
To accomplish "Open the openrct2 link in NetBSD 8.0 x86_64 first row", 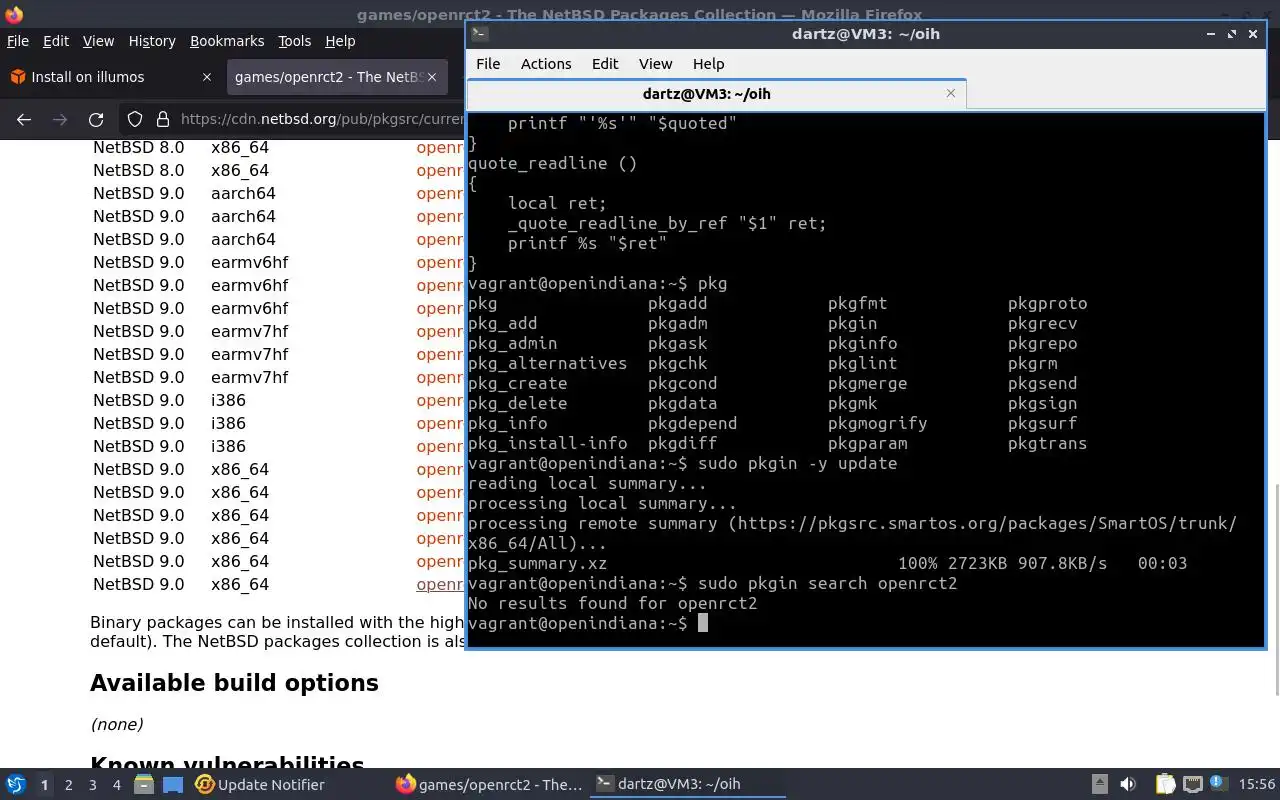I will [440, 147].
